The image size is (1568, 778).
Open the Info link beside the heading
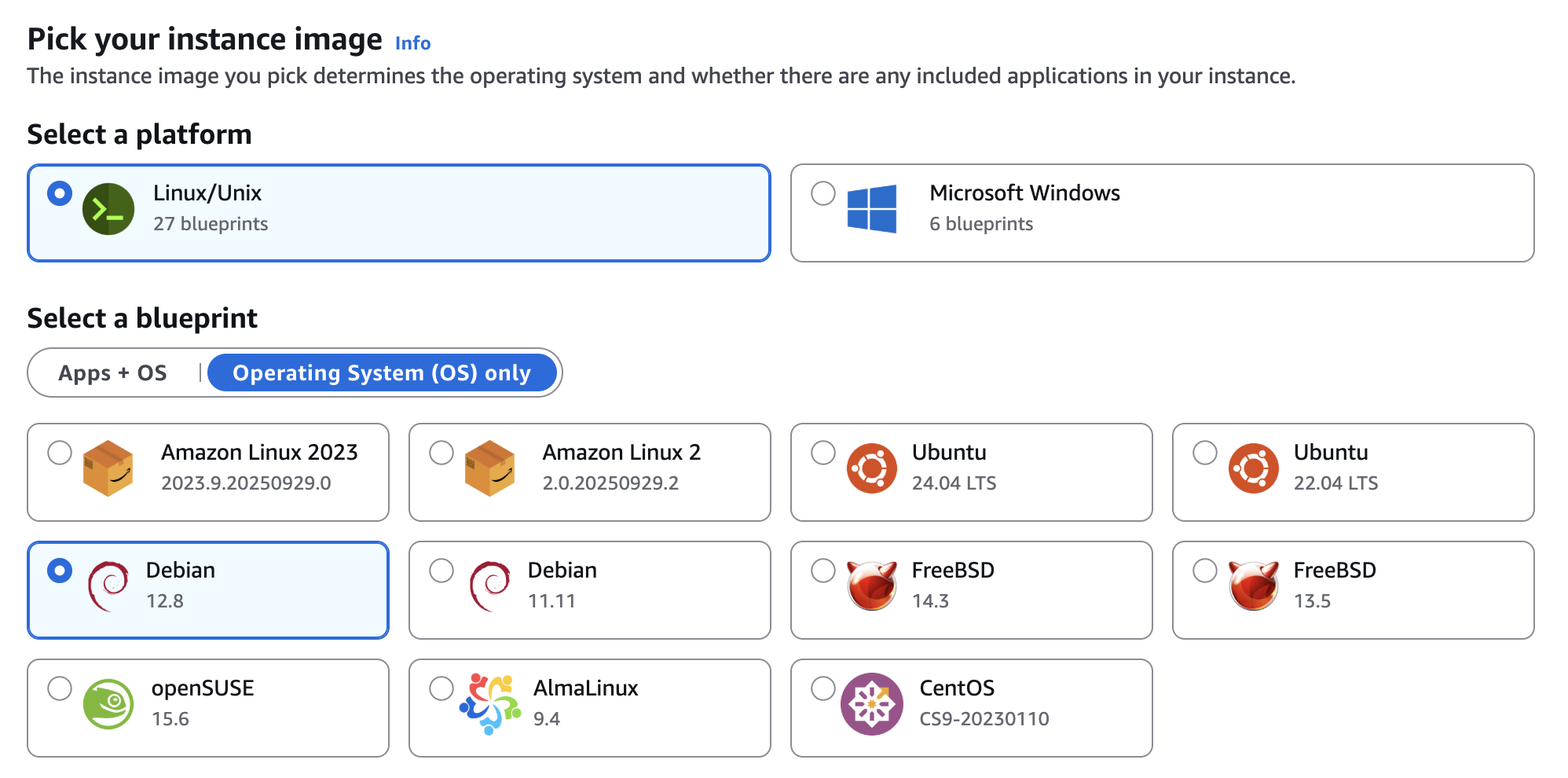[412, 43]
